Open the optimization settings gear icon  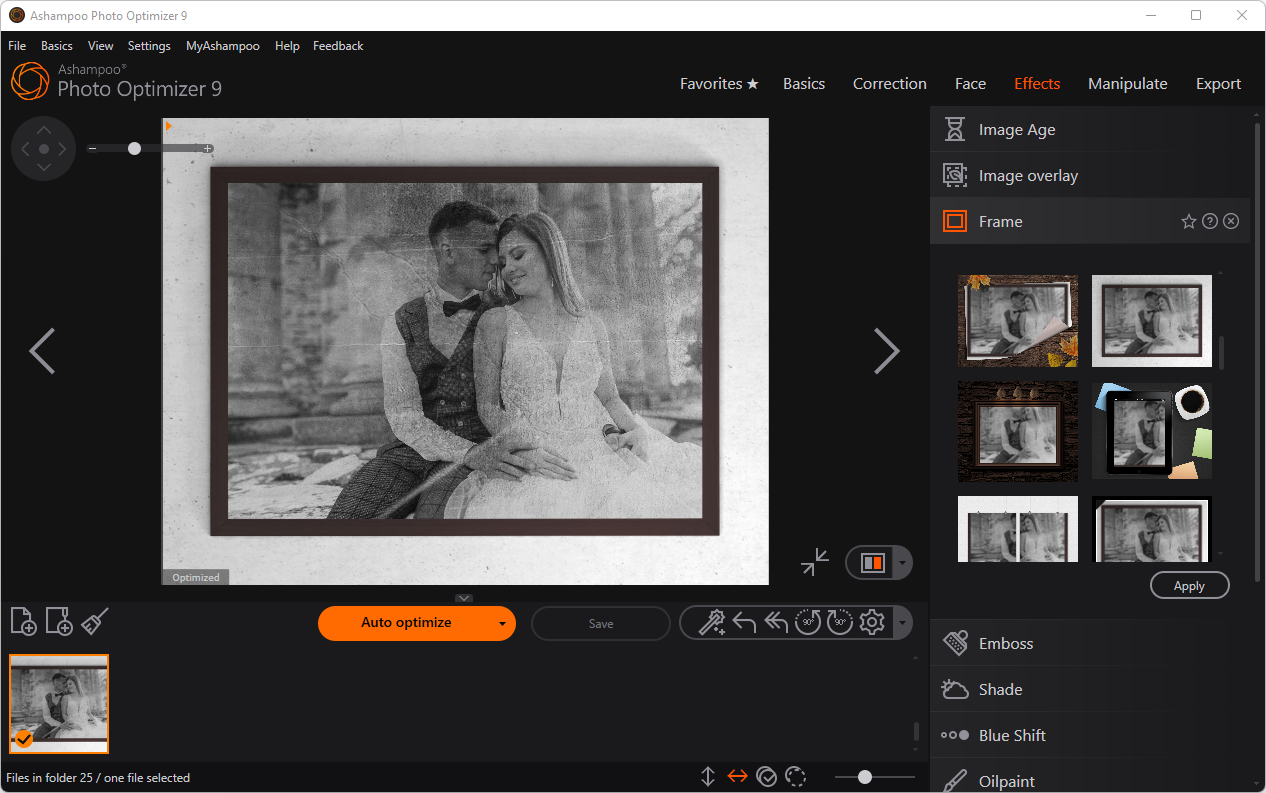coord(872,622)
